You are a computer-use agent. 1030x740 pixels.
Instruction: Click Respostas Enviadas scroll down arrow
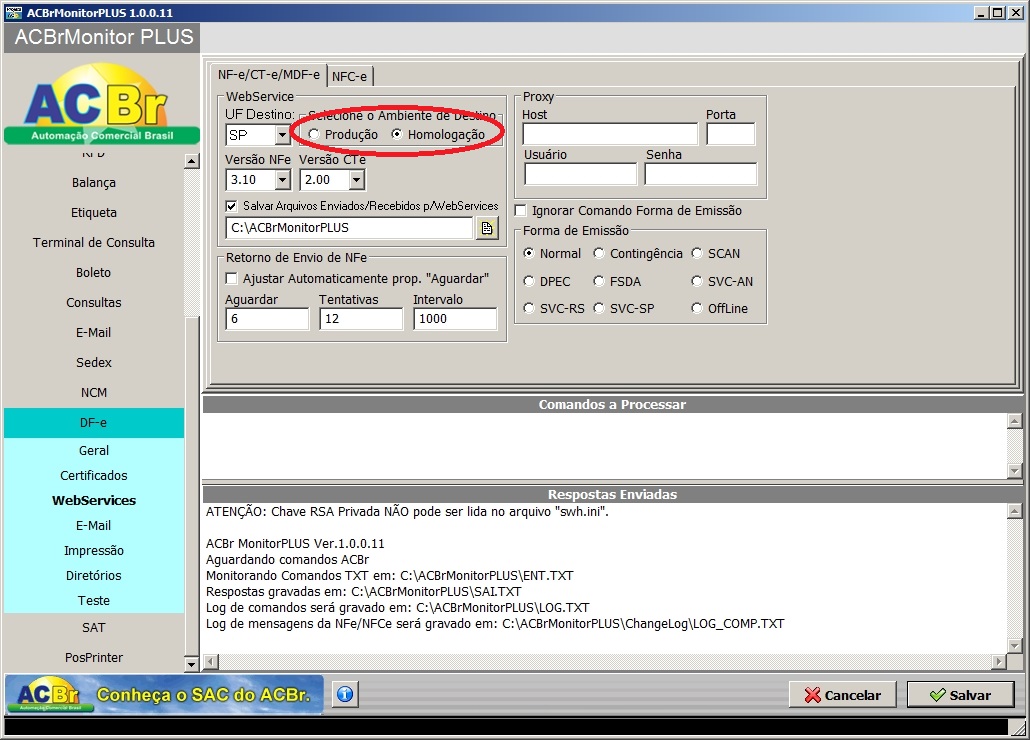(x=1014, y=647)
